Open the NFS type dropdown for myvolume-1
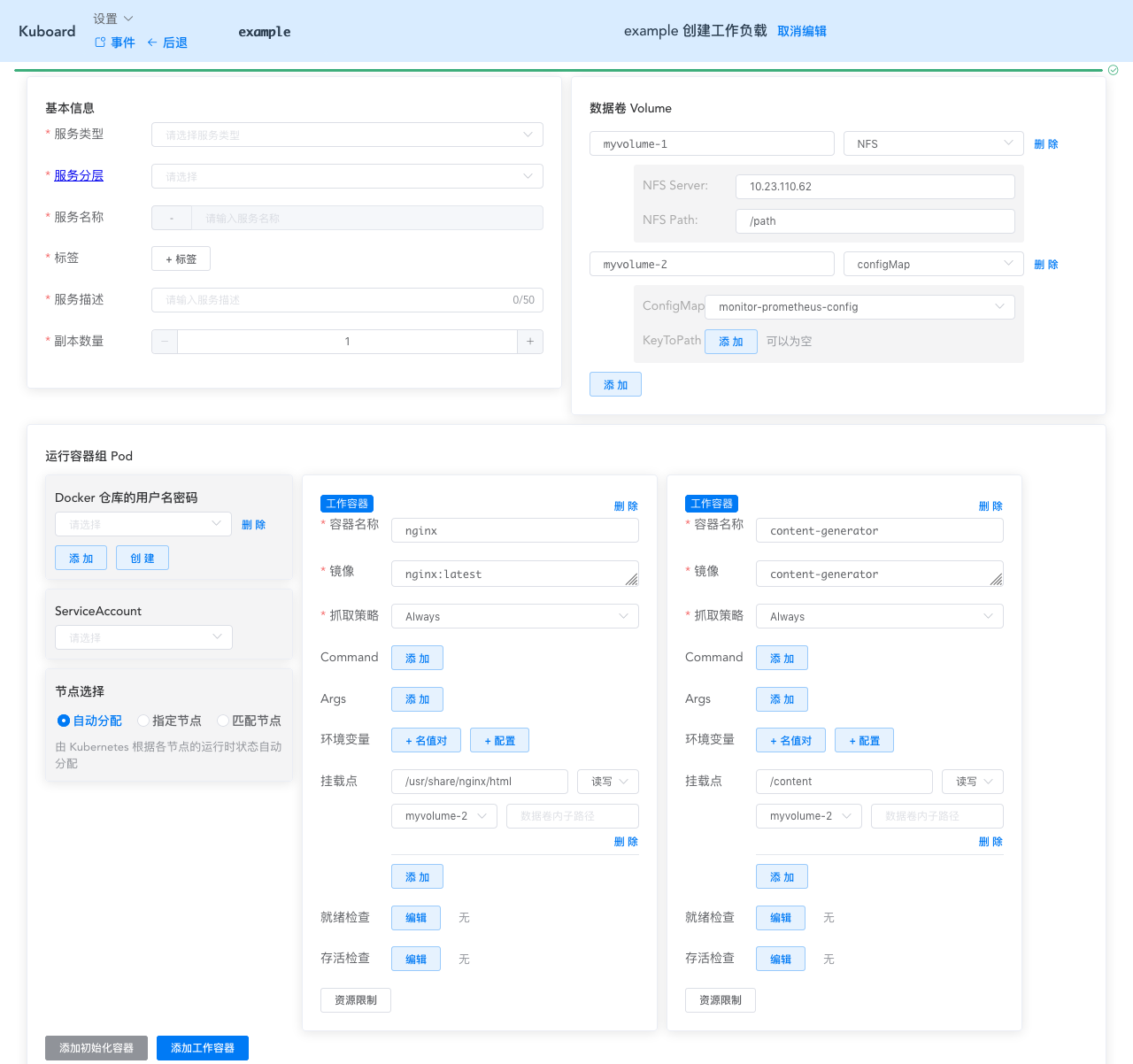Image resolution: width=1133 pixels, height=1064 pixels. pos(933,143)
